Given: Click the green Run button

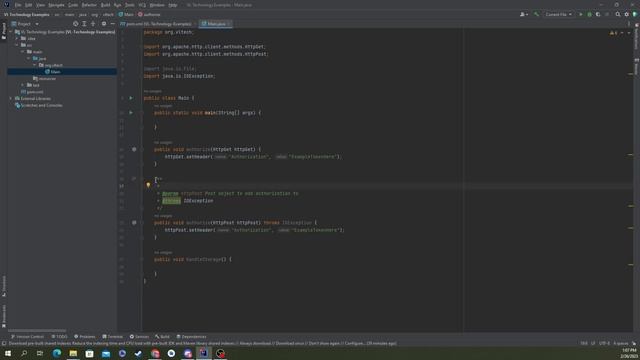Looking at the screenshot, I should 581,14.
